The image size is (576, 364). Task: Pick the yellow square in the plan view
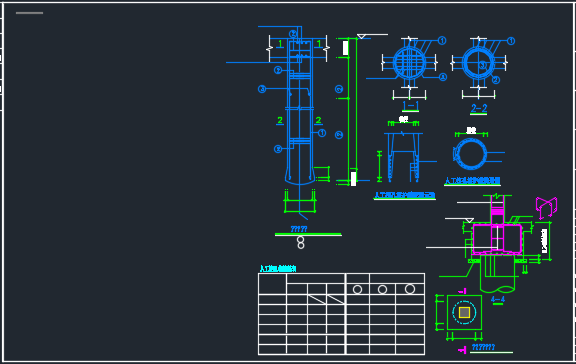[464, 312]
